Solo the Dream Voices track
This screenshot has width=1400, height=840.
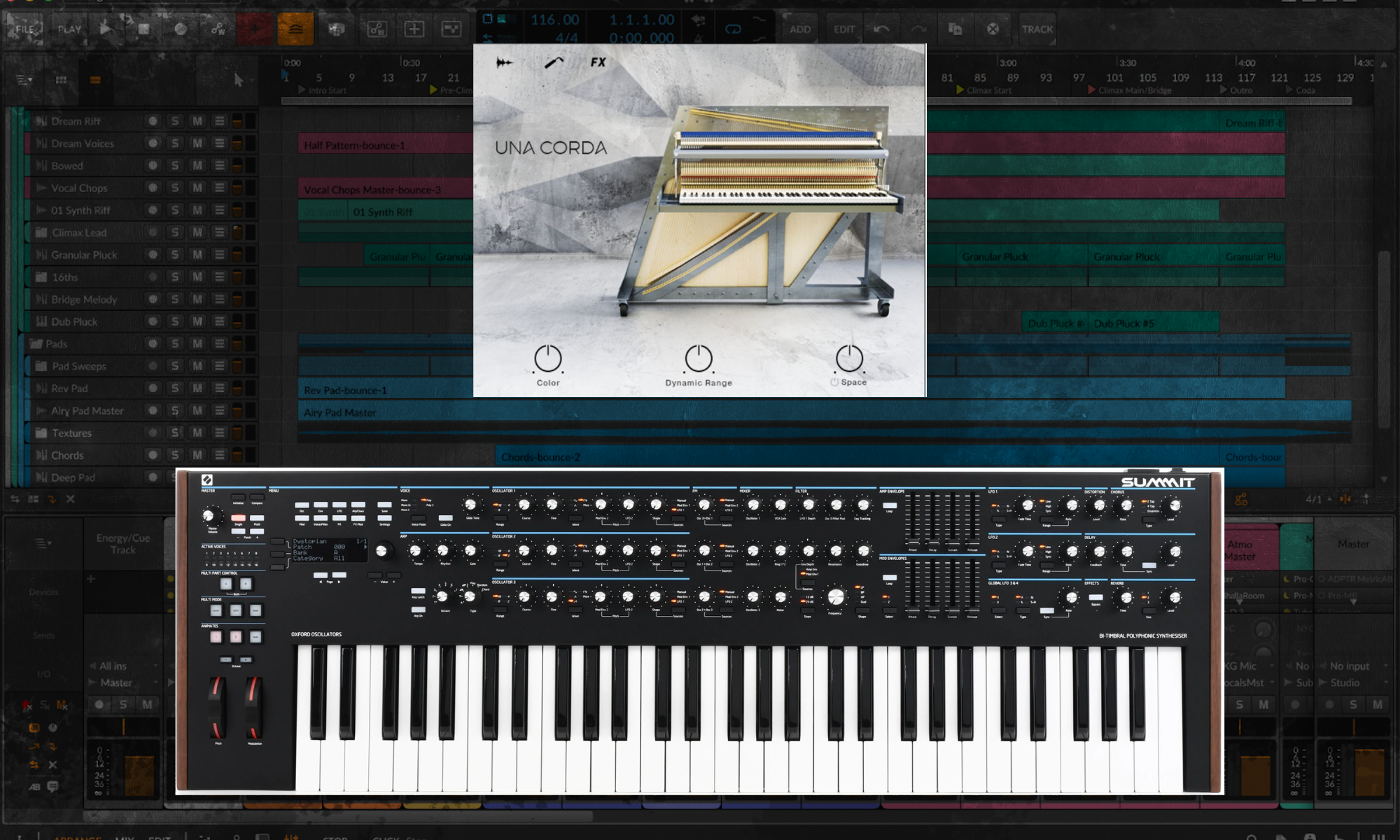pyautogui.click(x=175, y=143)
